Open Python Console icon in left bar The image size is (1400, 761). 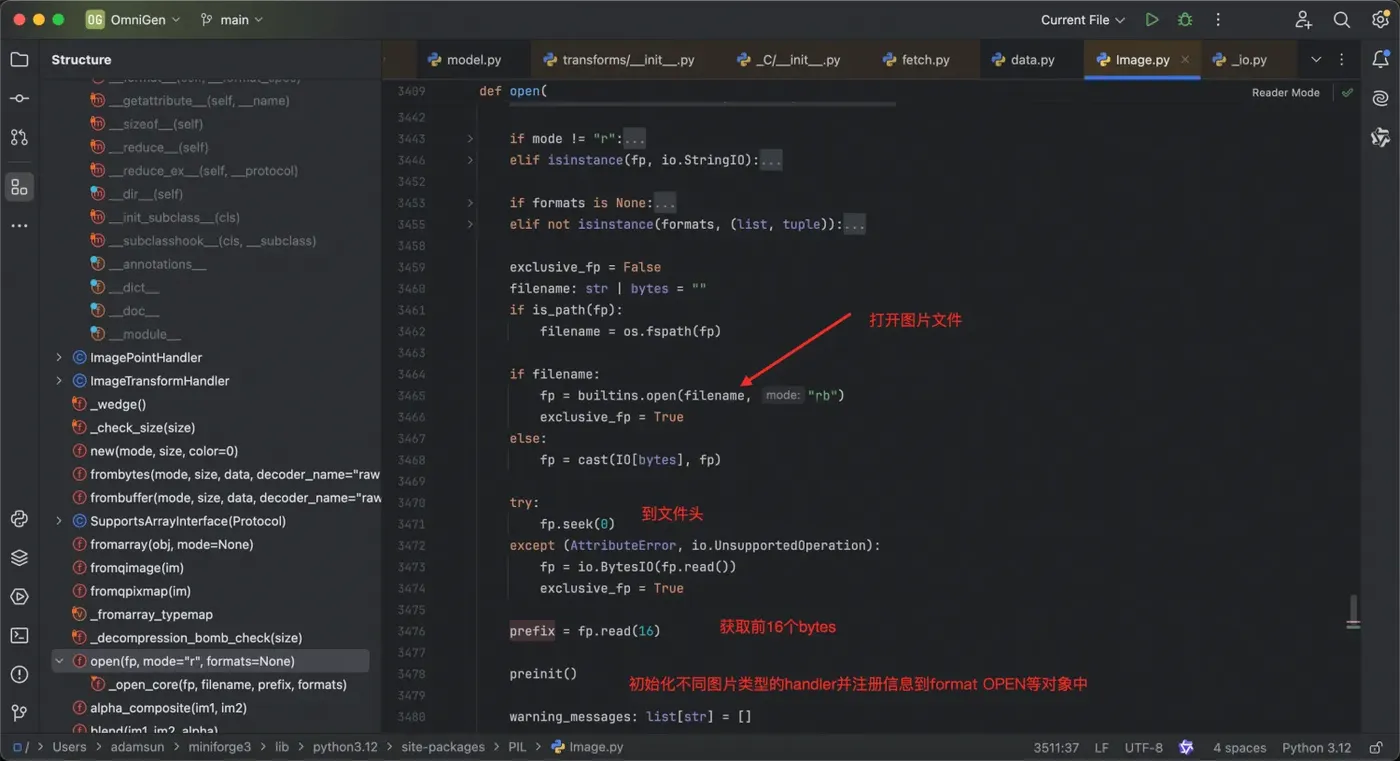19,519
